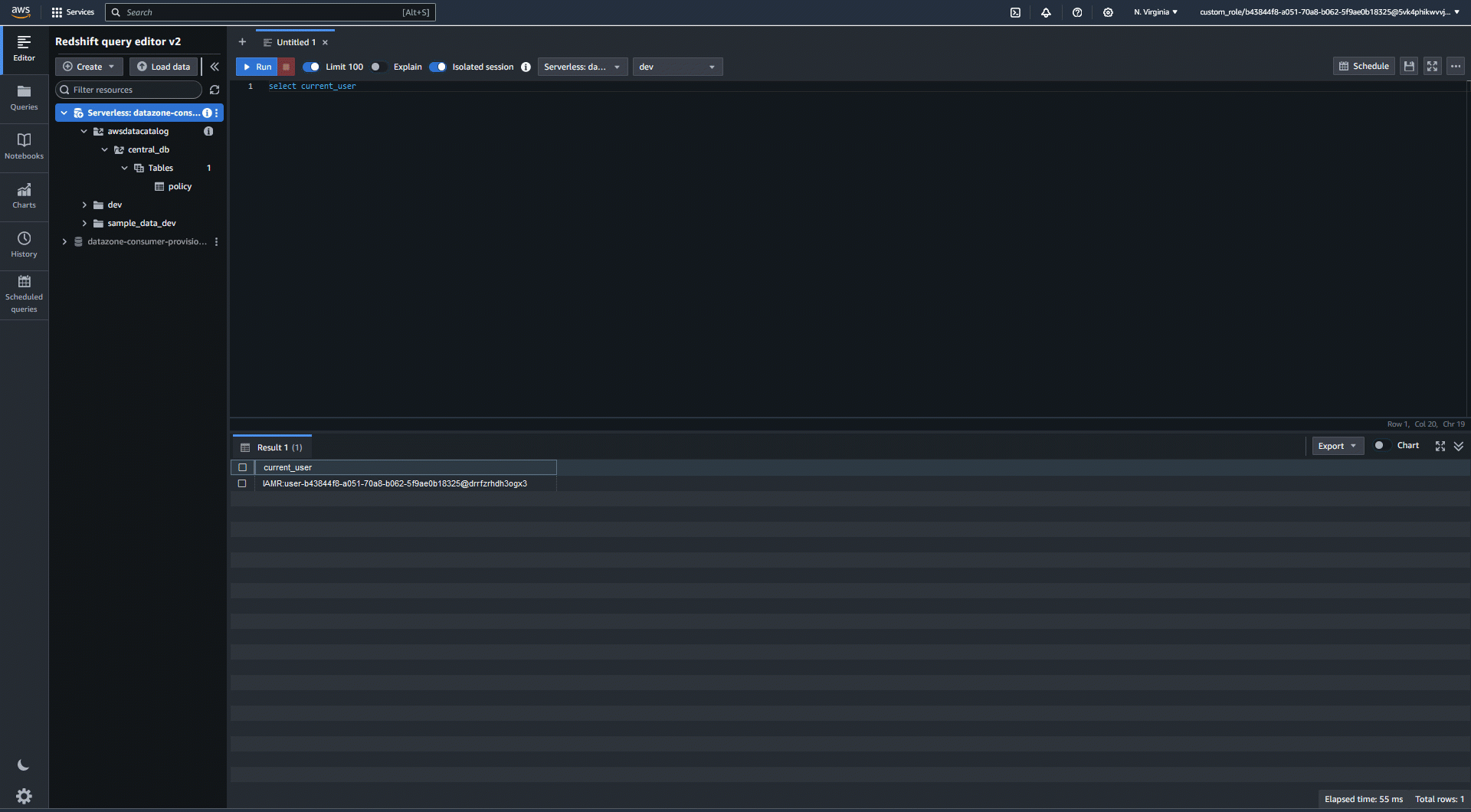The height and width of the screenshot is (812, 1471).
Task: Switch to the Untitled 1 tab
Action: pyautogui.click(x=295, y=42)
